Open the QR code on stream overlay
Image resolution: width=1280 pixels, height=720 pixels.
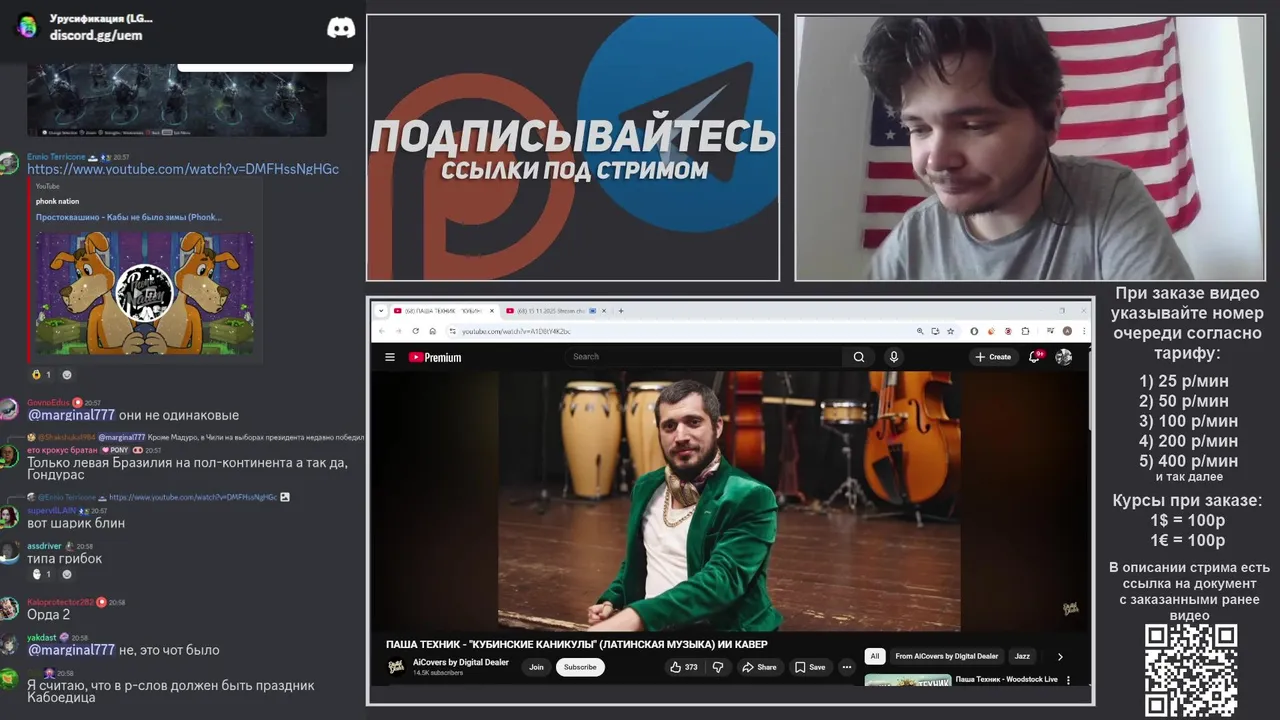point(1191,671)
